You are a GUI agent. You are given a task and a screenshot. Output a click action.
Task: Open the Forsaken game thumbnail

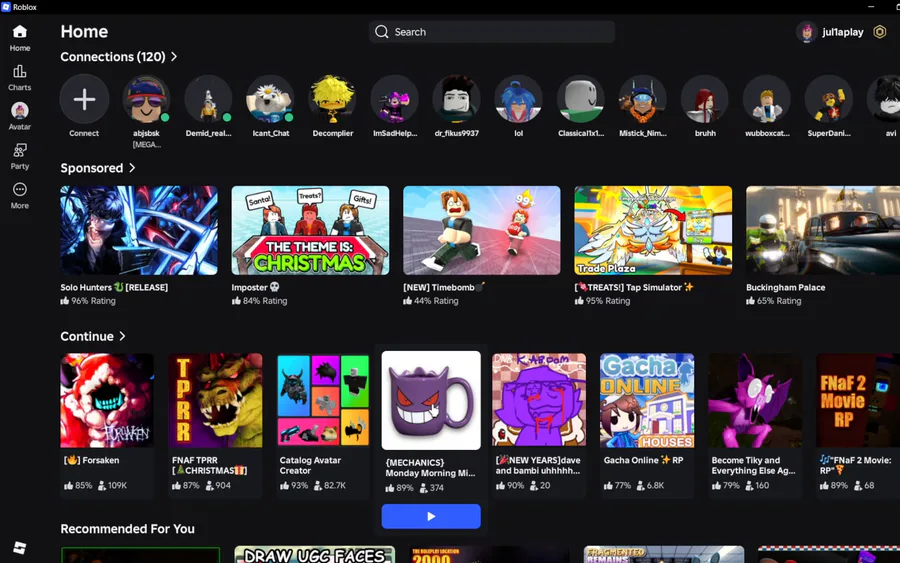pyautogui.click(x=107, y=400)
